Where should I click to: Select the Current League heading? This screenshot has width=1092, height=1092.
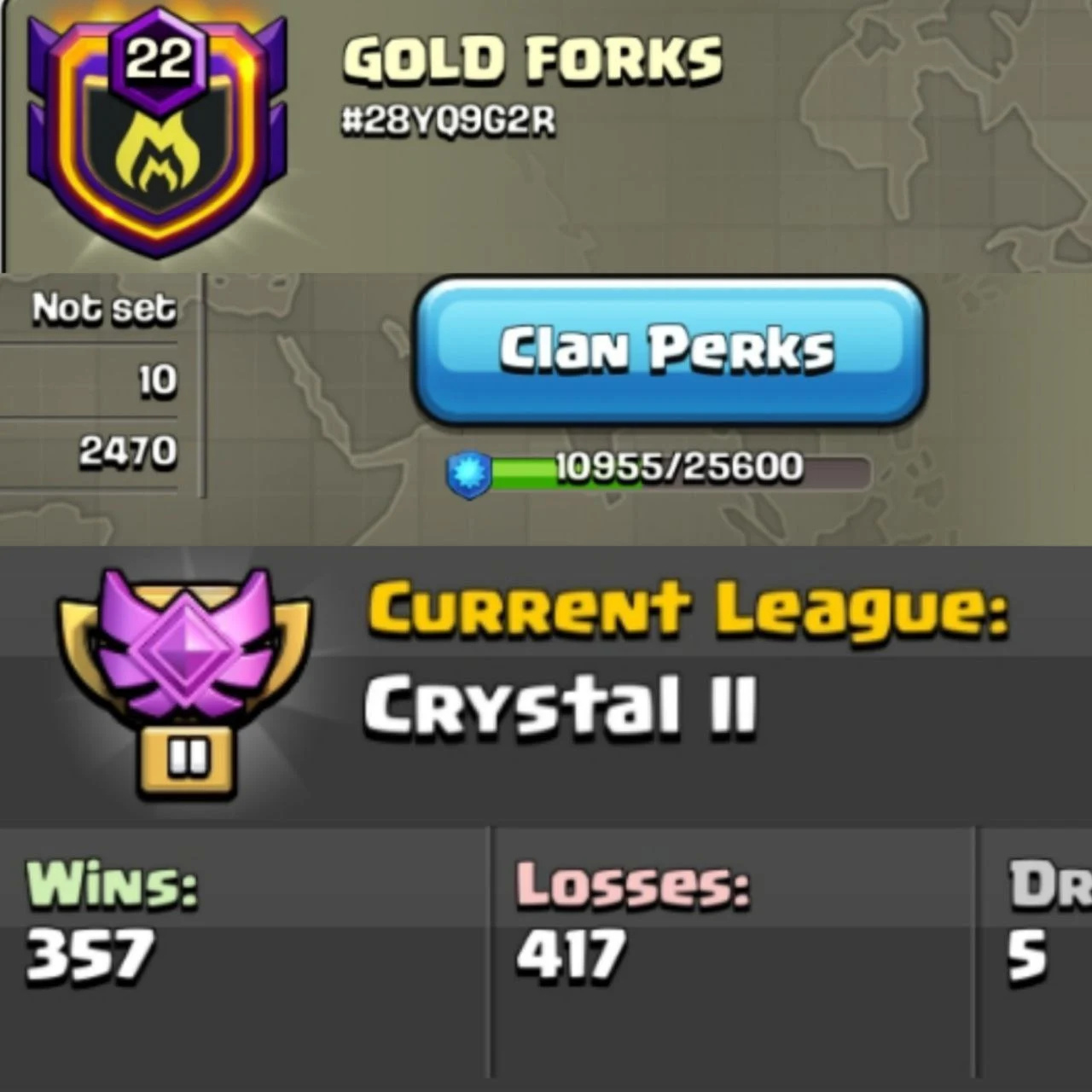(688, 609)
